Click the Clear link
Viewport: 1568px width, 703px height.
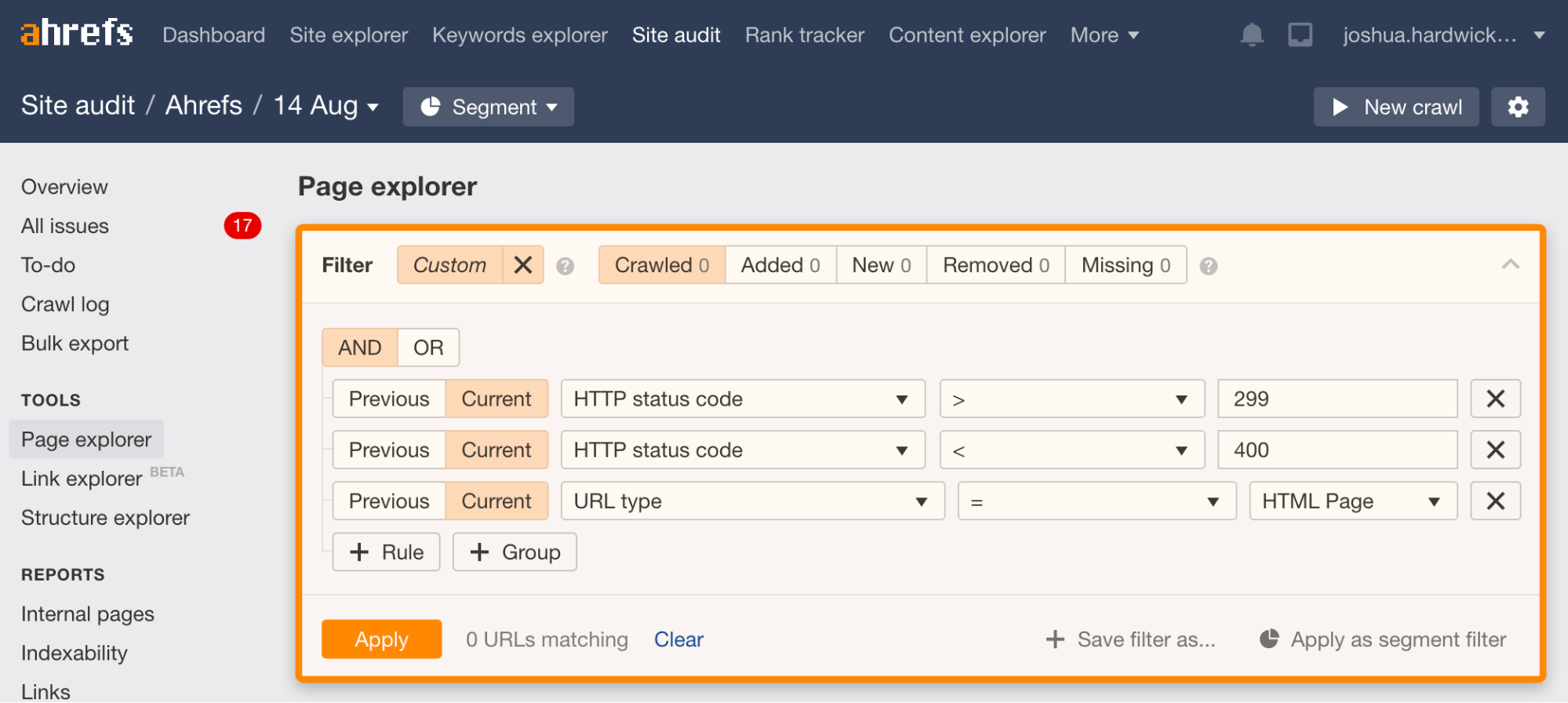click(678, 639)
